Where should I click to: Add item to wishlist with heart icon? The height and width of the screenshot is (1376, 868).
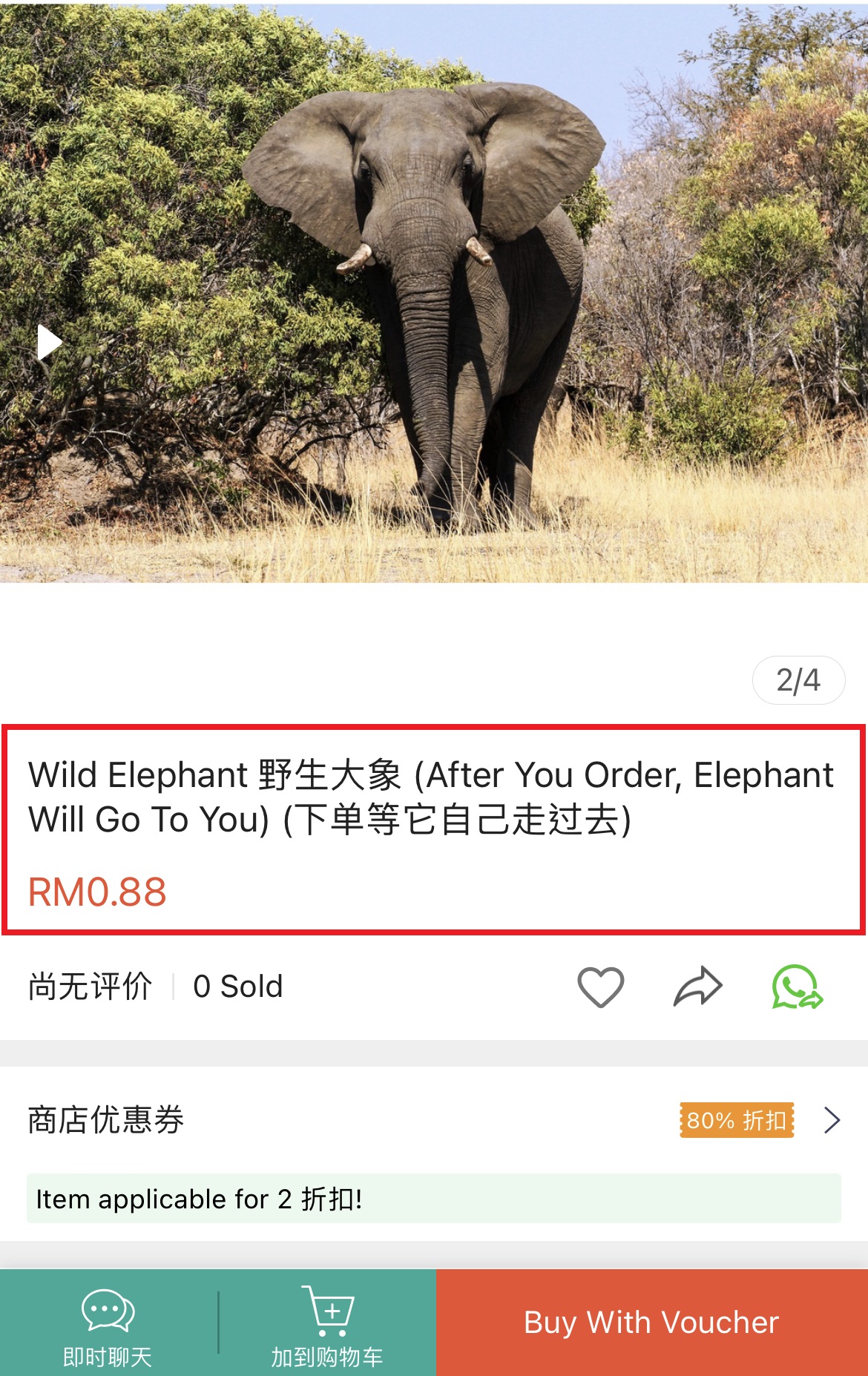[x=601, y=987]
